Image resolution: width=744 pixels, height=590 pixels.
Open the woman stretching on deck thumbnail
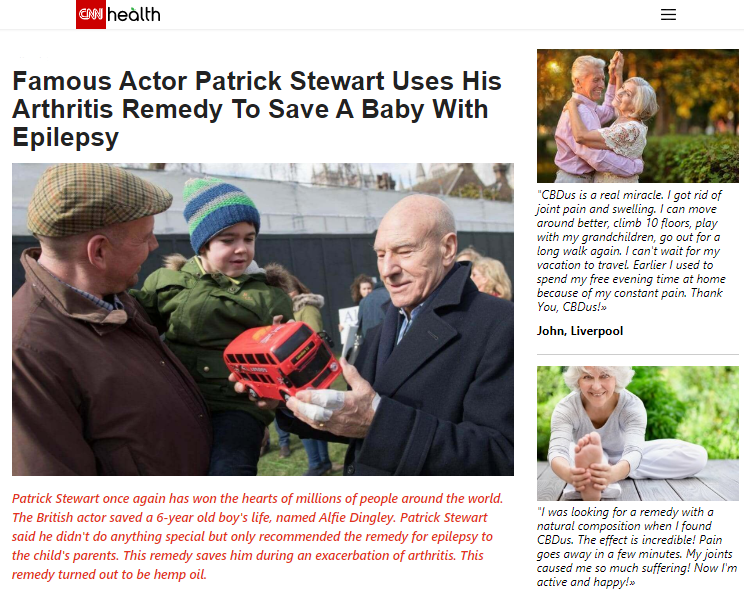tap(638, 433)
